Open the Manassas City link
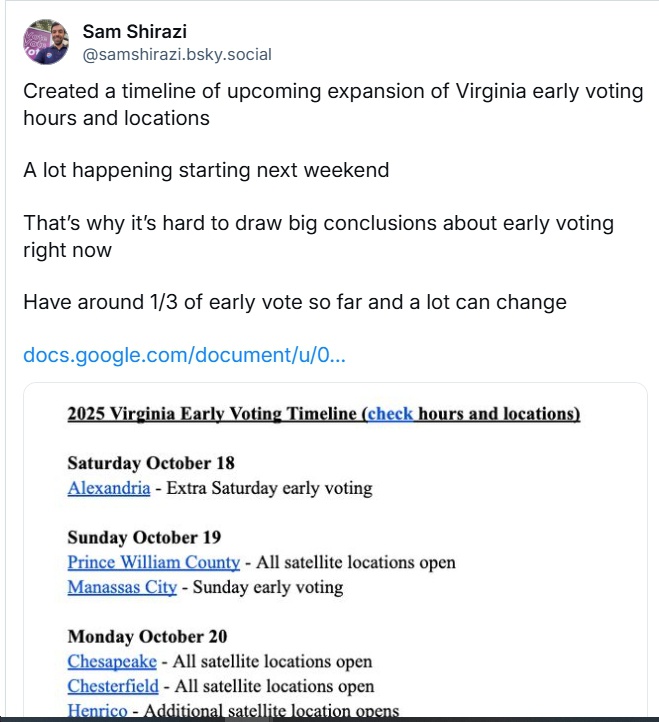 [122, 587]
